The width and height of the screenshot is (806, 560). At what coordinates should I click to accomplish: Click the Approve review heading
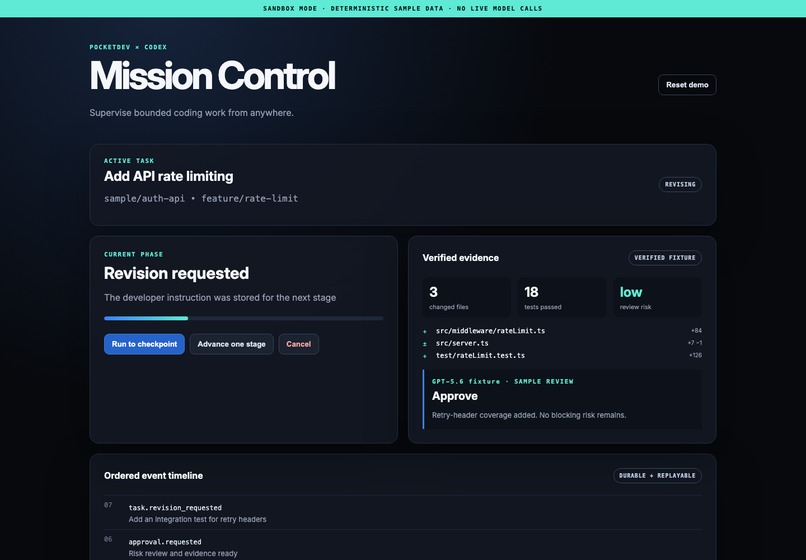pyautogui.click(x=454, y=396)
